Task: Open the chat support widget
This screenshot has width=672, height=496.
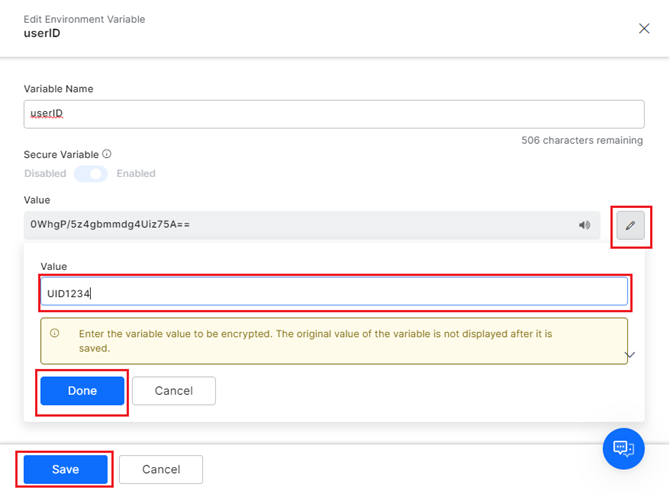Action: (623, 448)
